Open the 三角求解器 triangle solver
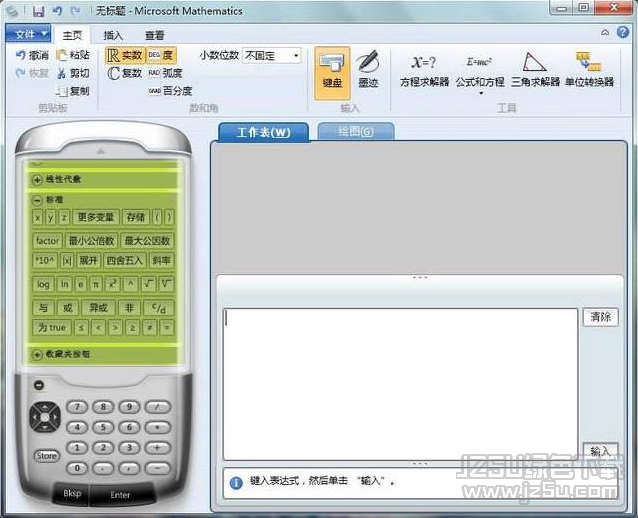Viewport: 638px width, 518px height. [x=535, y=70]
